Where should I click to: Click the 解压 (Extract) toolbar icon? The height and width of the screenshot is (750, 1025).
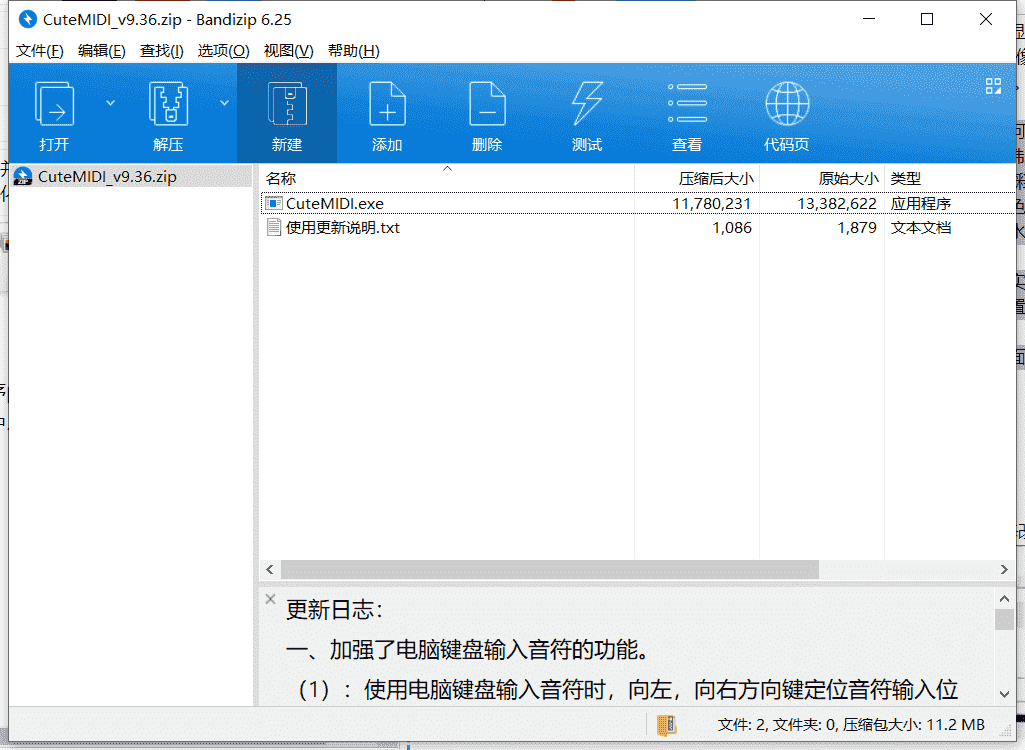[168, 104]
